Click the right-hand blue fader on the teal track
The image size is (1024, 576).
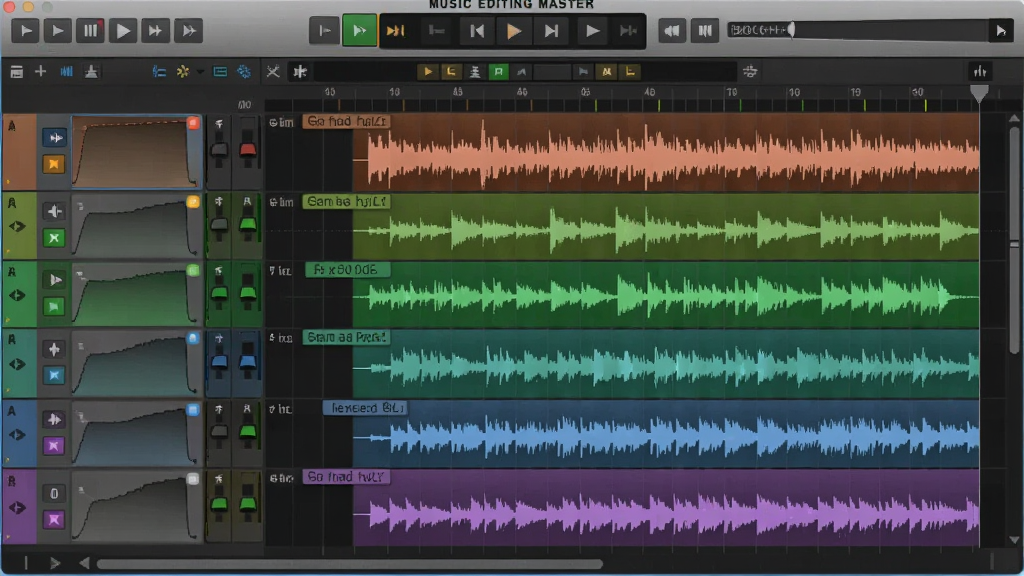point(248,362)
